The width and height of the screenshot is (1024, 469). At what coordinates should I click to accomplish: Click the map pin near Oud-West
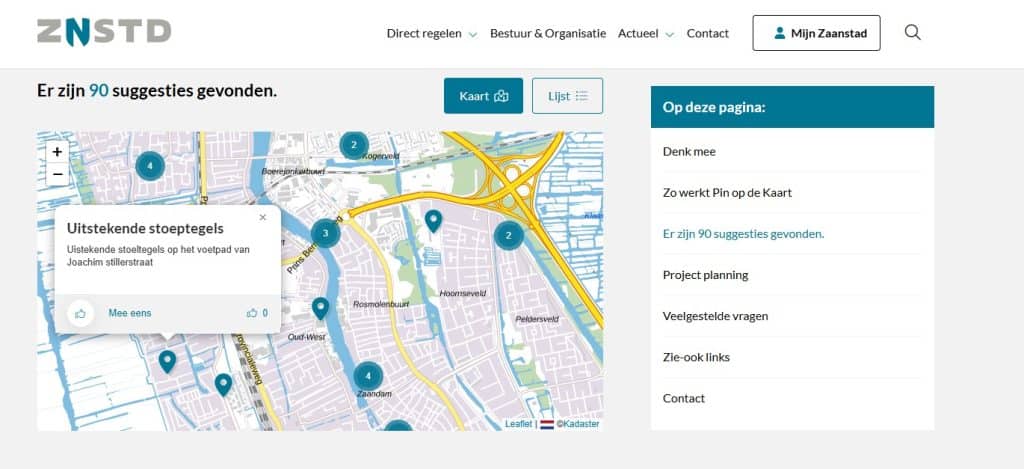click(x=320, y=307)
